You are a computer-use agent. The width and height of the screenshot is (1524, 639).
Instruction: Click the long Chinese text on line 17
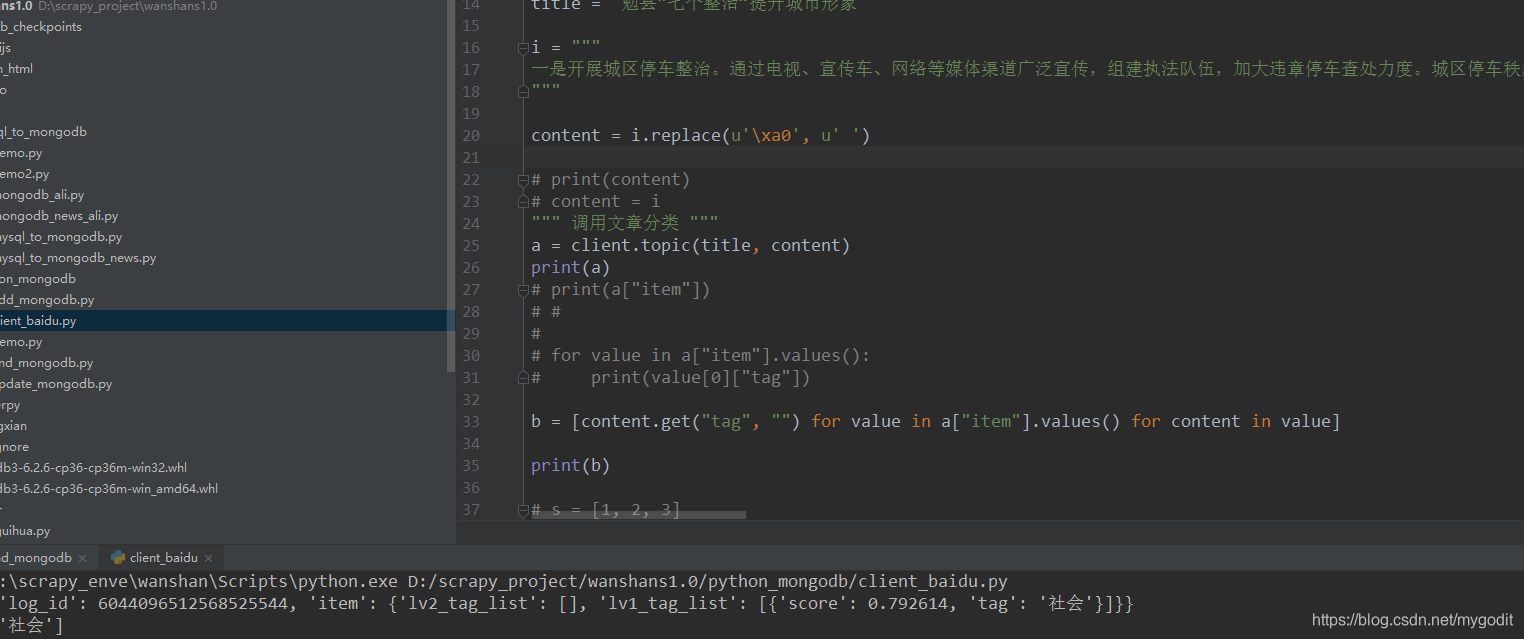click(1027, 70)
